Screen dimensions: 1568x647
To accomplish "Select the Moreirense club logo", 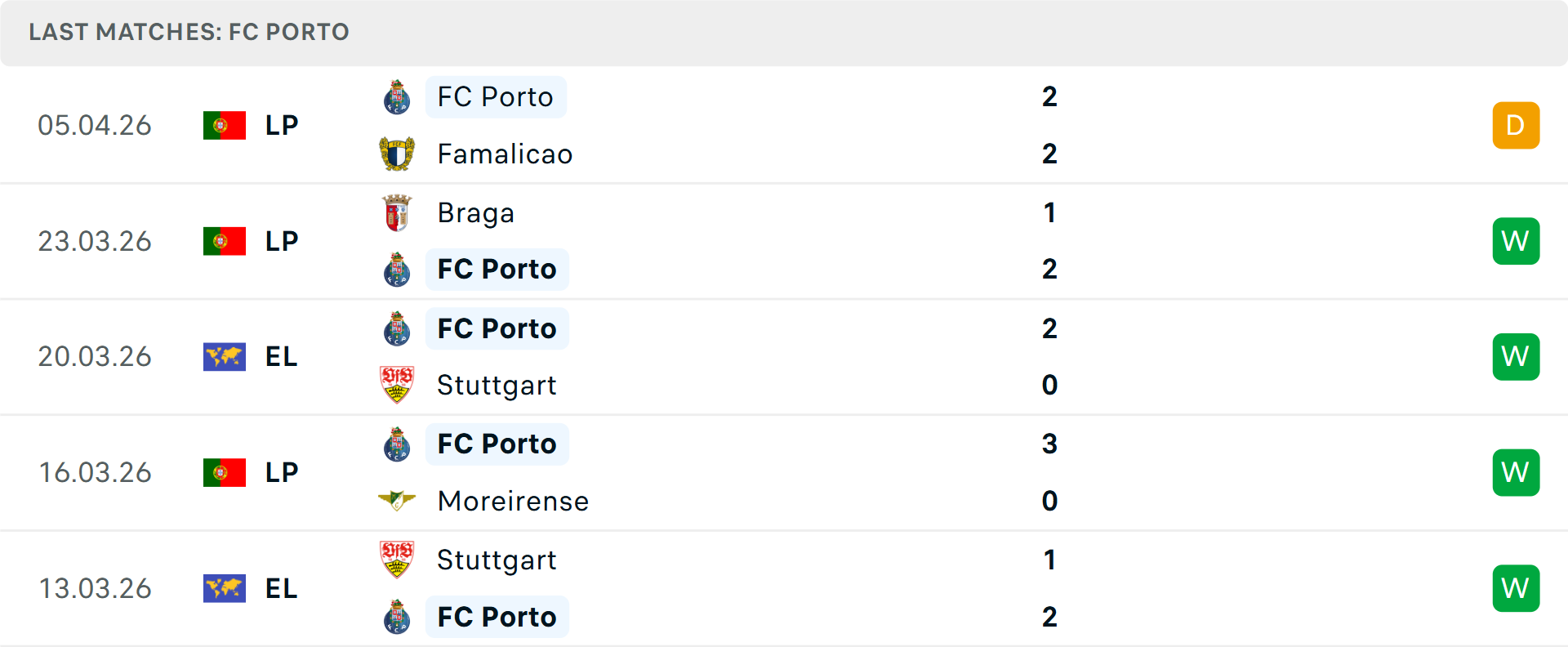I will coord(398,501).
